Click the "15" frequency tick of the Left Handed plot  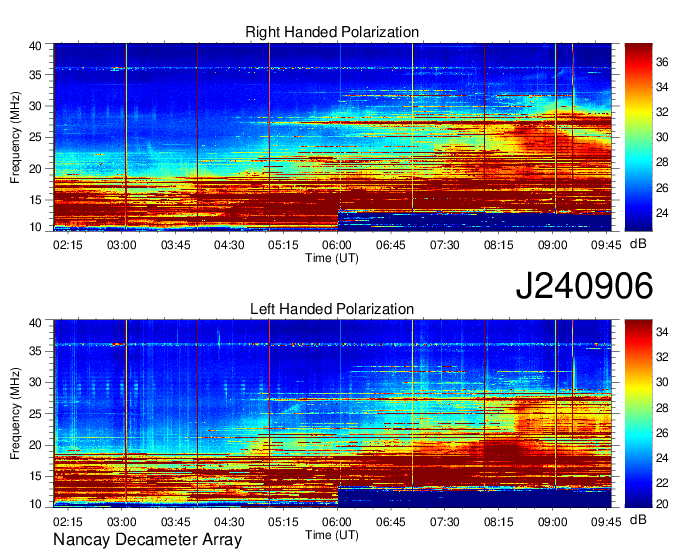[x=36, y=476]
